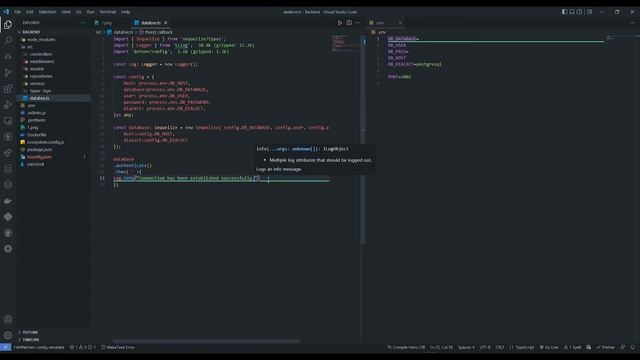The width and height of the screenshot is (640, 360).
Task: Run the database.ts file with play icon
Action: tap(340, 23)
